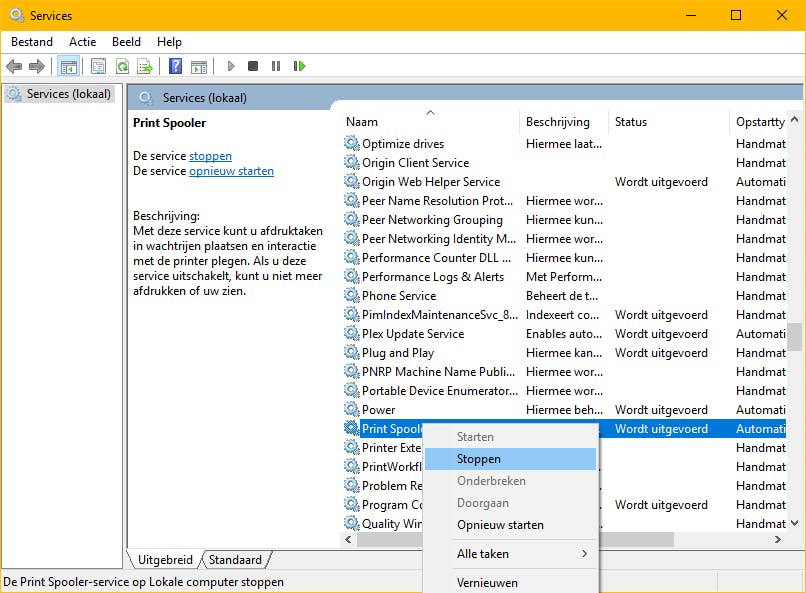The image size is (806, 593).
Task: Open the Actie menu
Action: [x=83, y=42]
